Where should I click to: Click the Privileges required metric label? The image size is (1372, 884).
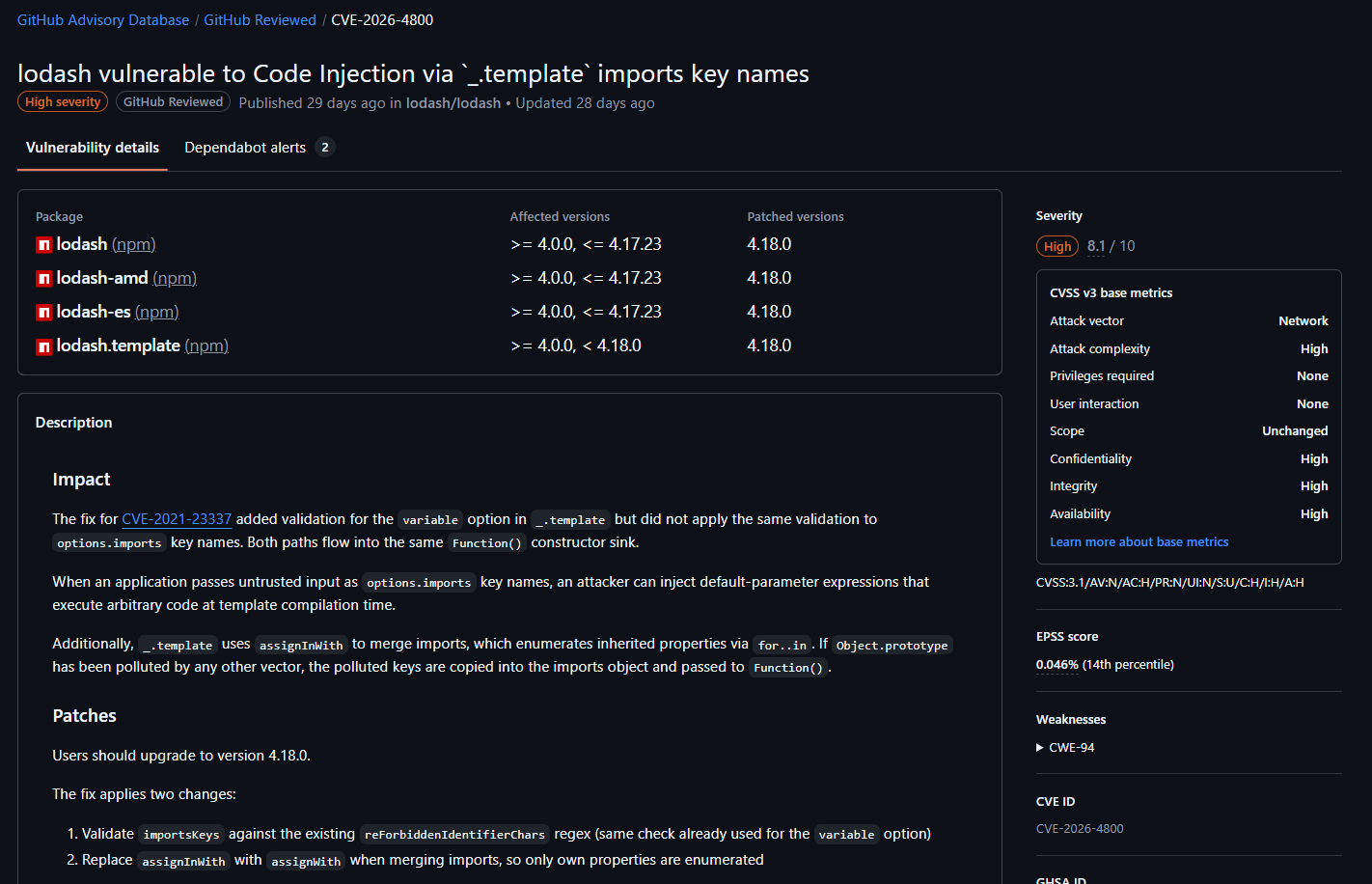point(1102,376)
